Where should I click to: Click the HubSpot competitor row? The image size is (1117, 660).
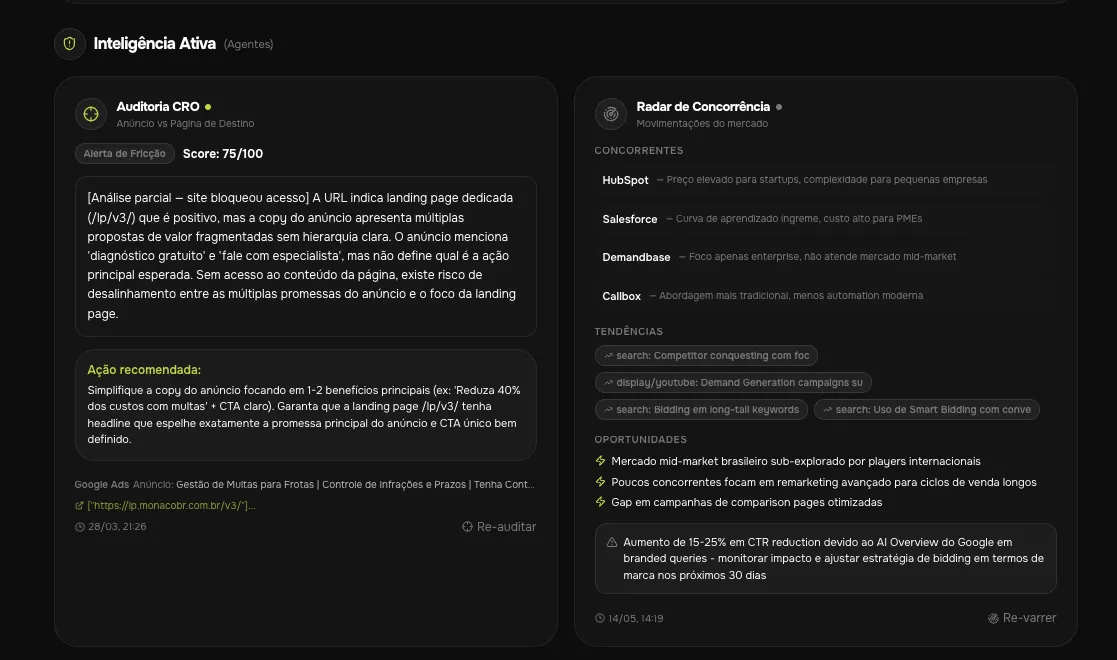(x=825, y=180)
